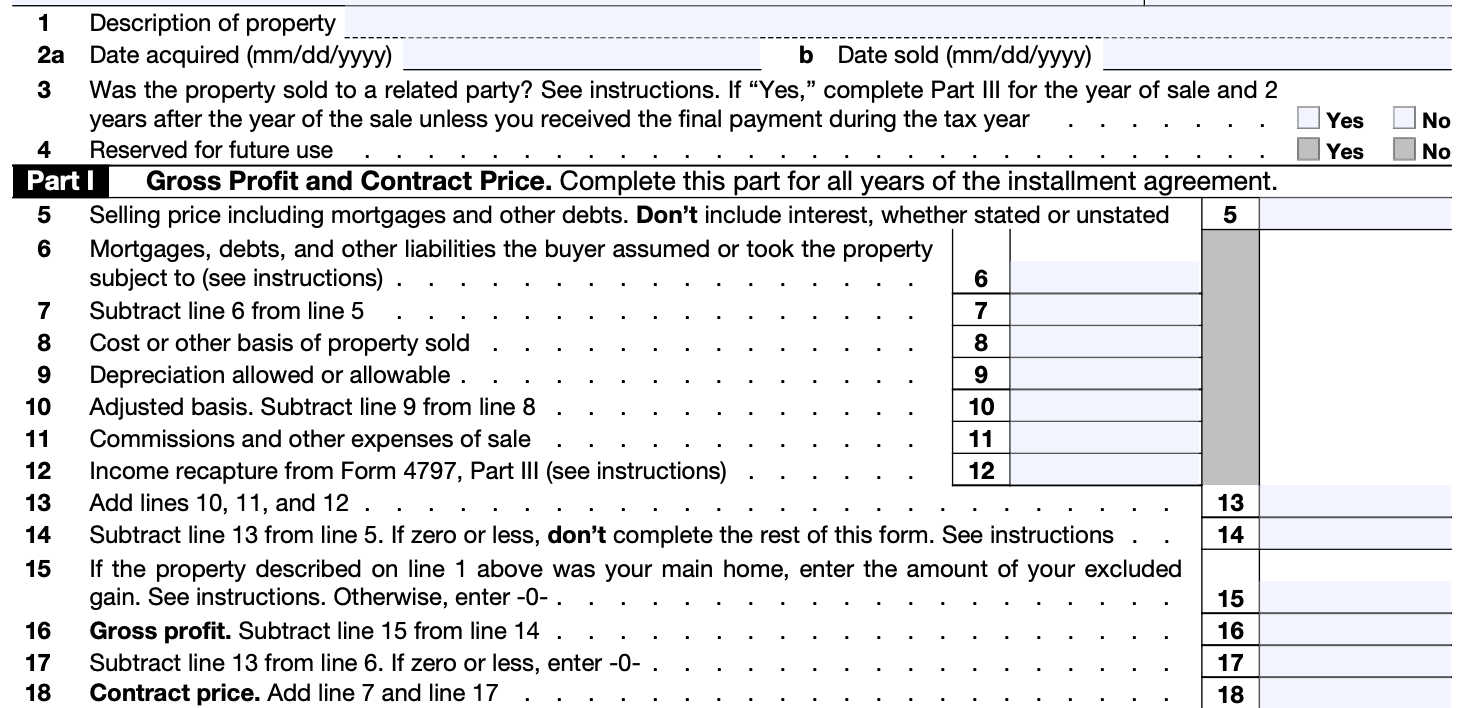Viewport: 1472px width, 708px height.
Task: Select line 6 mortgages and debts field
Action: pos(1105,278)
